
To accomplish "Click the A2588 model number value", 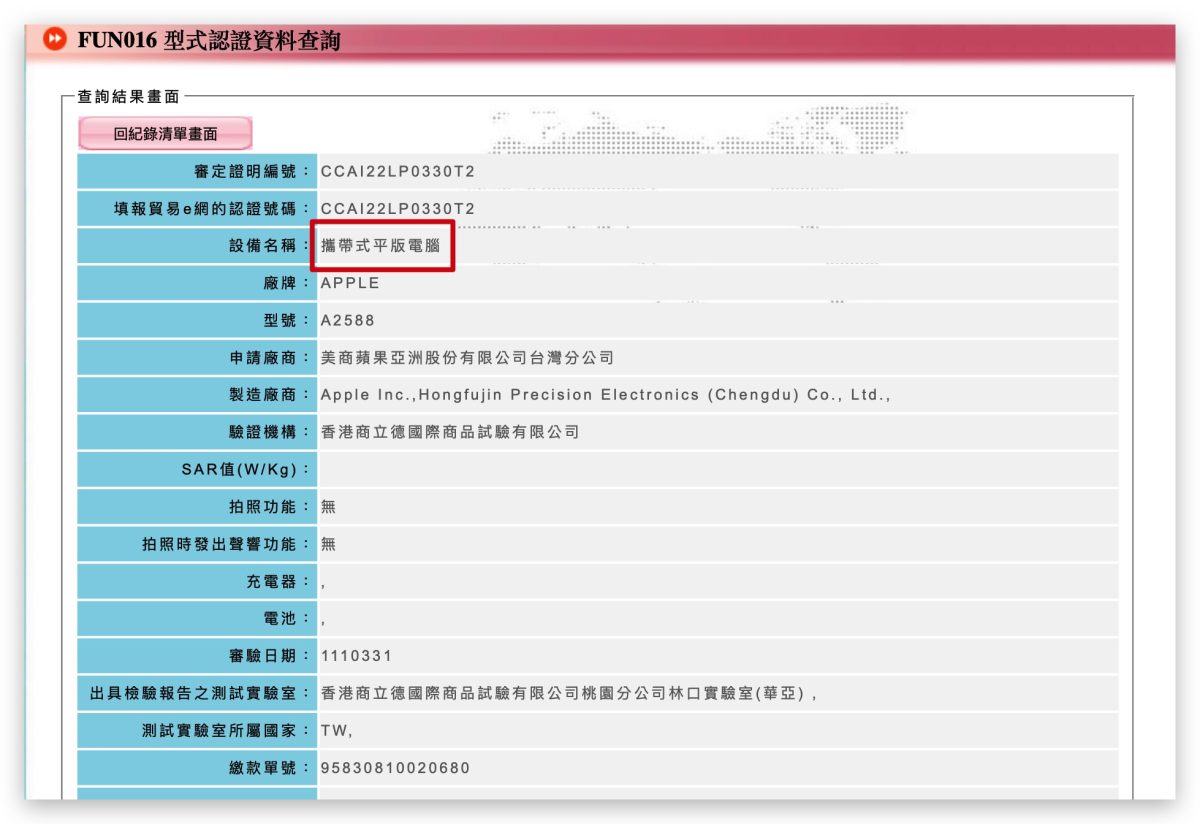I will click(348, 320).
